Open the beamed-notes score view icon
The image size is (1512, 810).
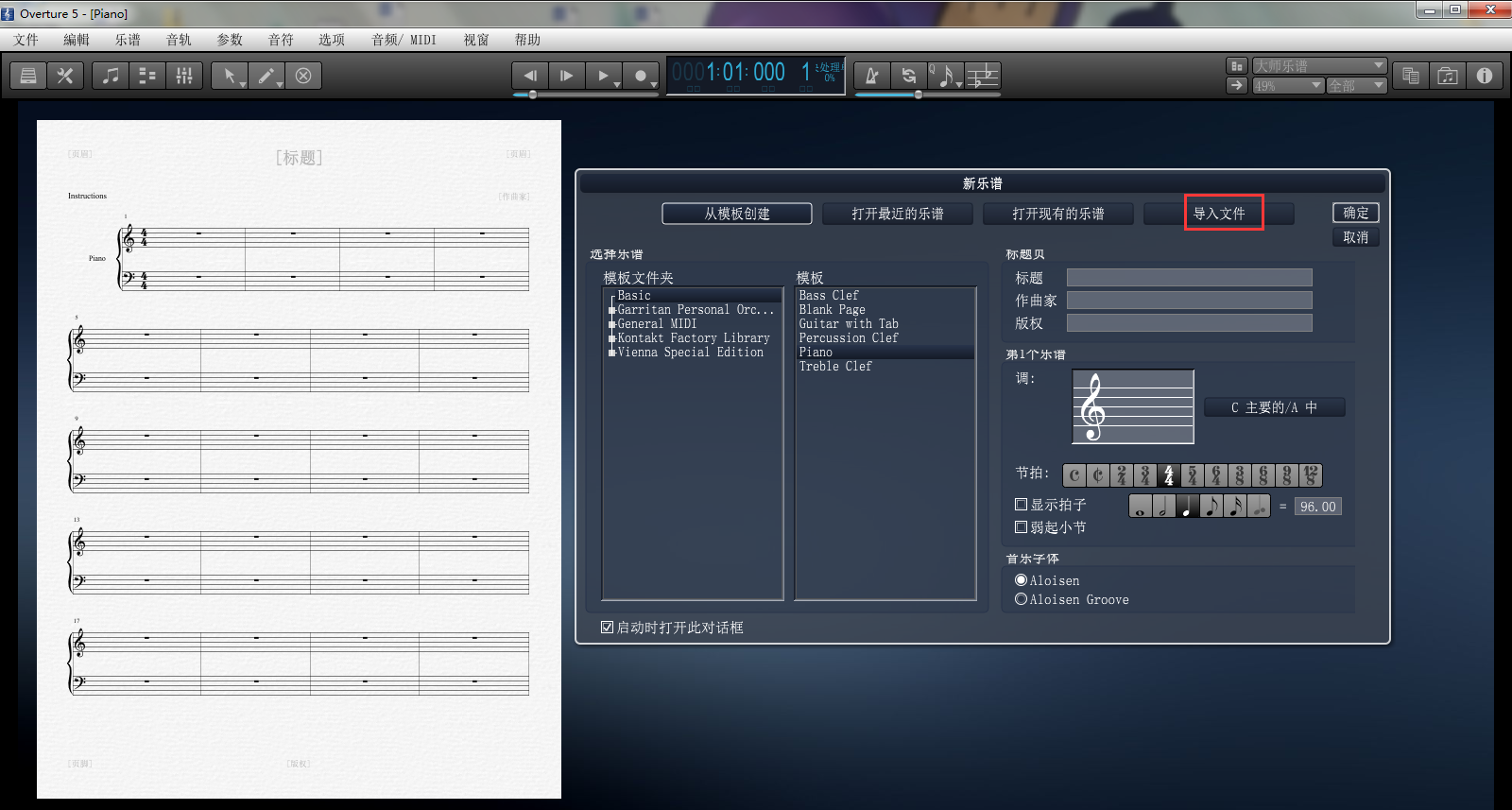(111, 76)
